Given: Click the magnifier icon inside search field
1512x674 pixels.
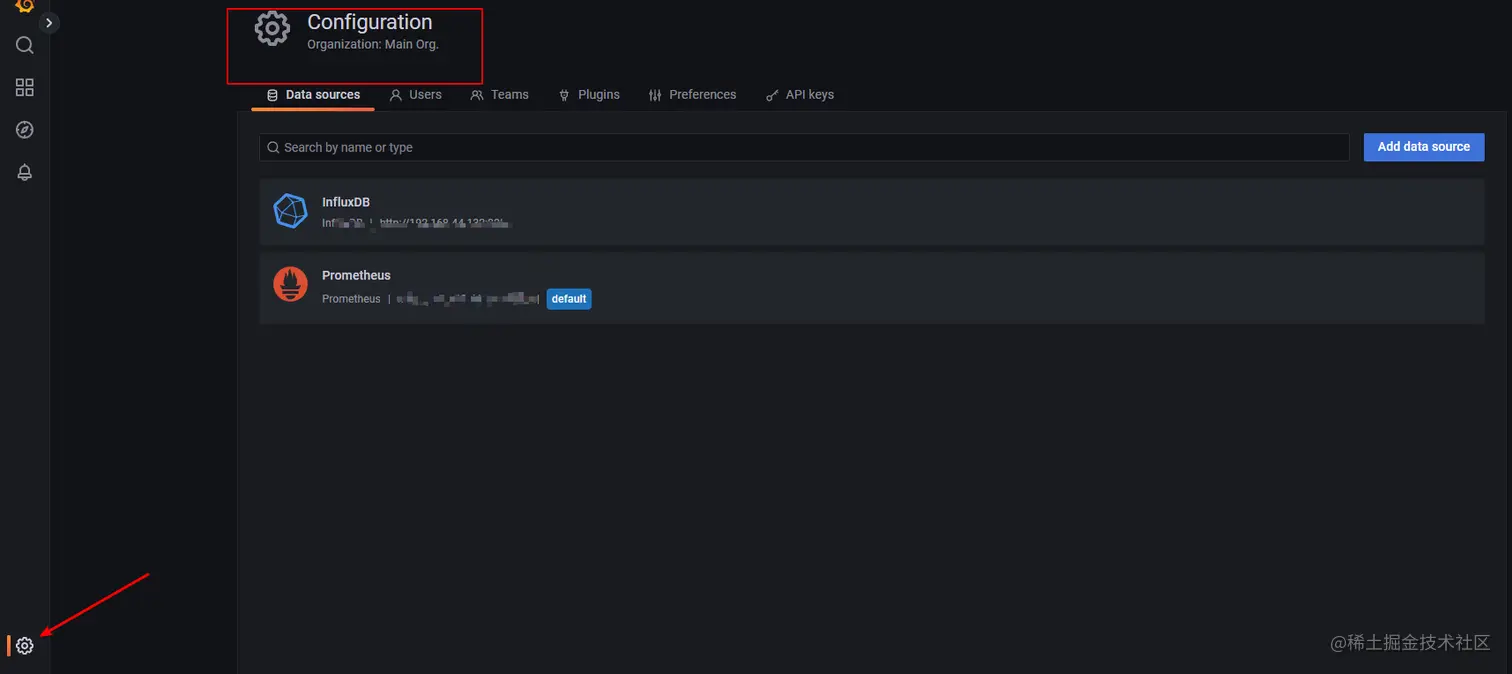Looking at the screenshot, I should (273, 147).
